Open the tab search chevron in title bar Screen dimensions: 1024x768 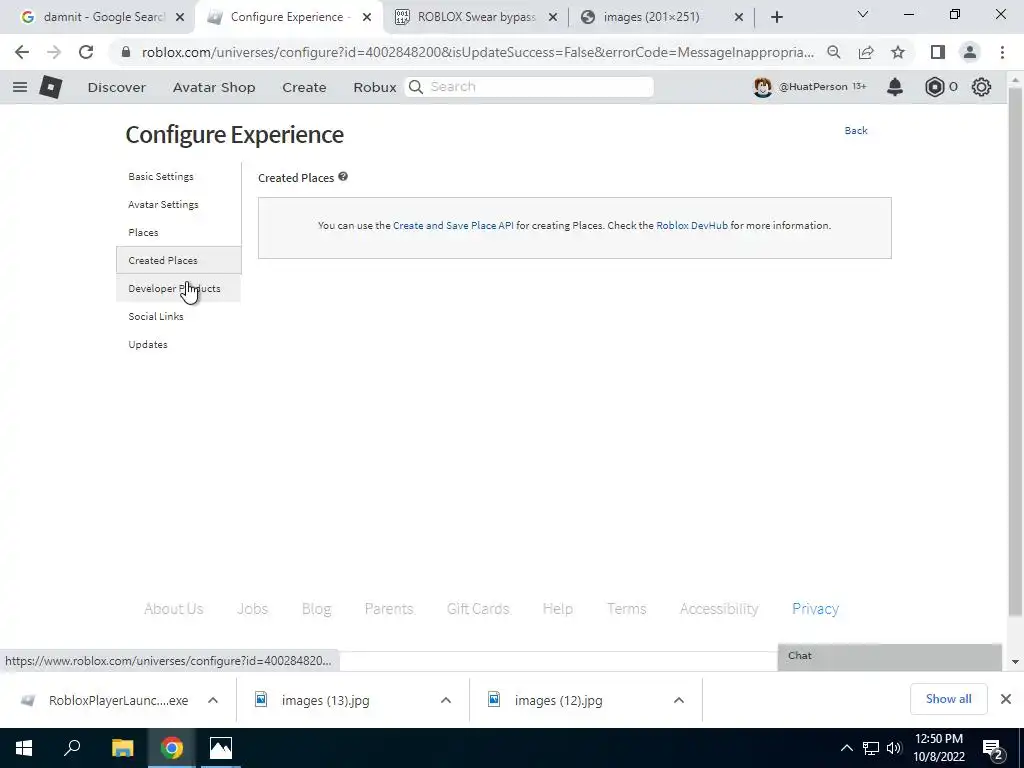click(863, 14)
